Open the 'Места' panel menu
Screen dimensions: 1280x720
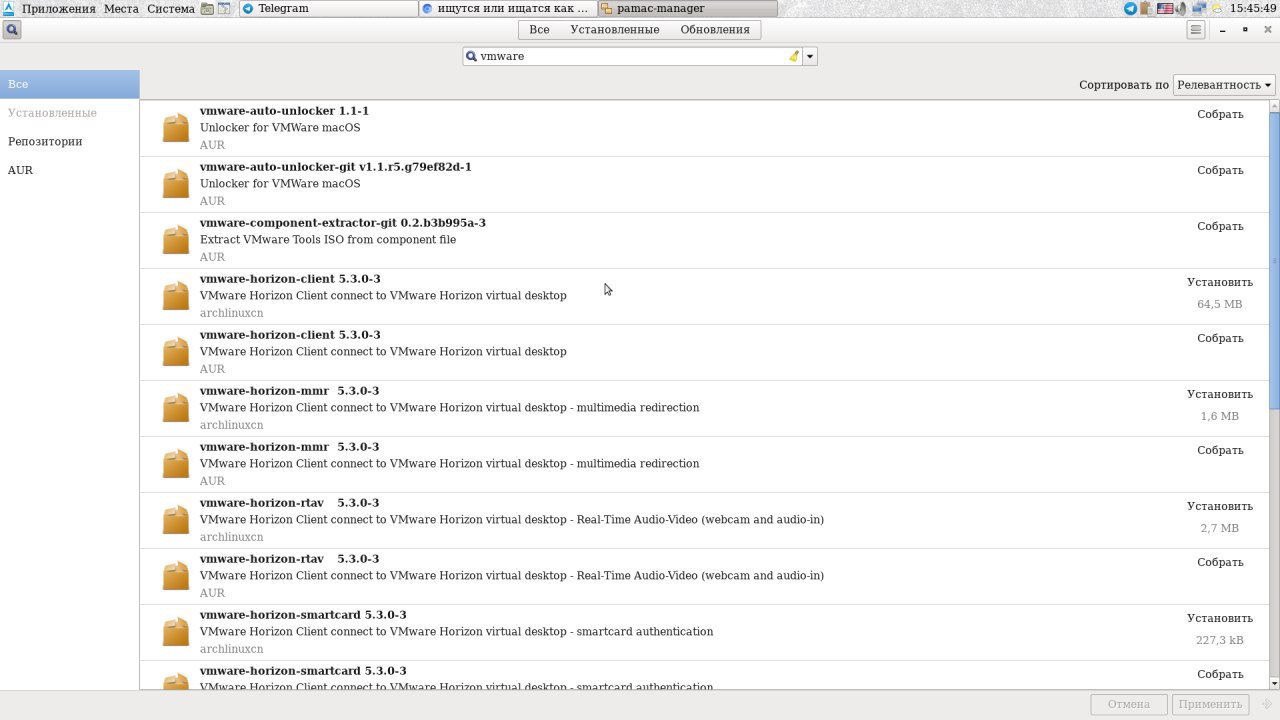[x=121, y=8]
